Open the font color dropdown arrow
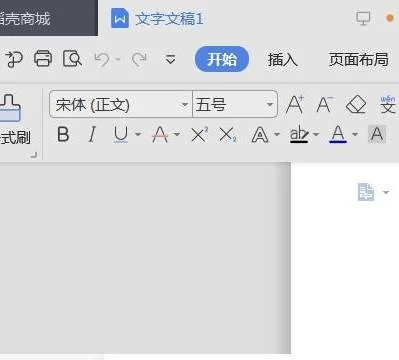Viewport: 399px width, 360px height. (x=355, y=134)
